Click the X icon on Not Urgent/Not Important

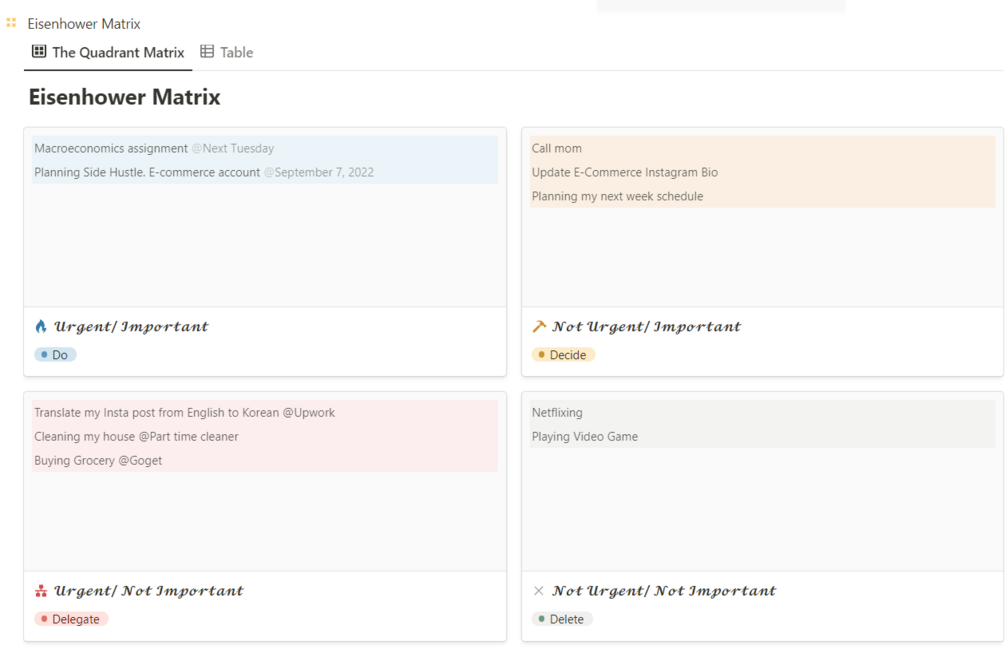539,591
